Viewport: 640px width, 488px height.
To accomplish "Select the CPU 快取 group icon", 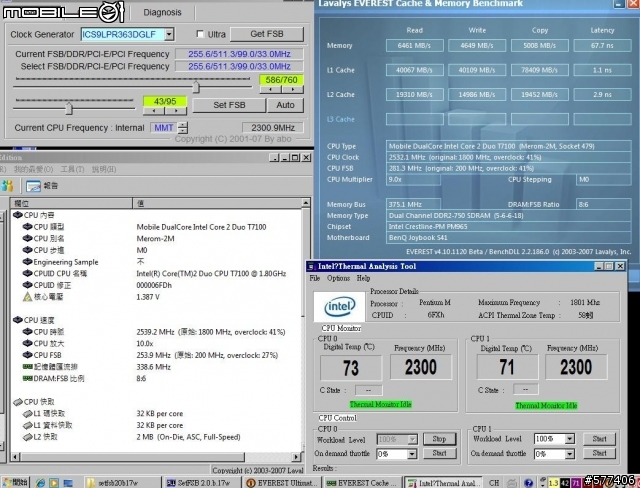I will [18, 402].
